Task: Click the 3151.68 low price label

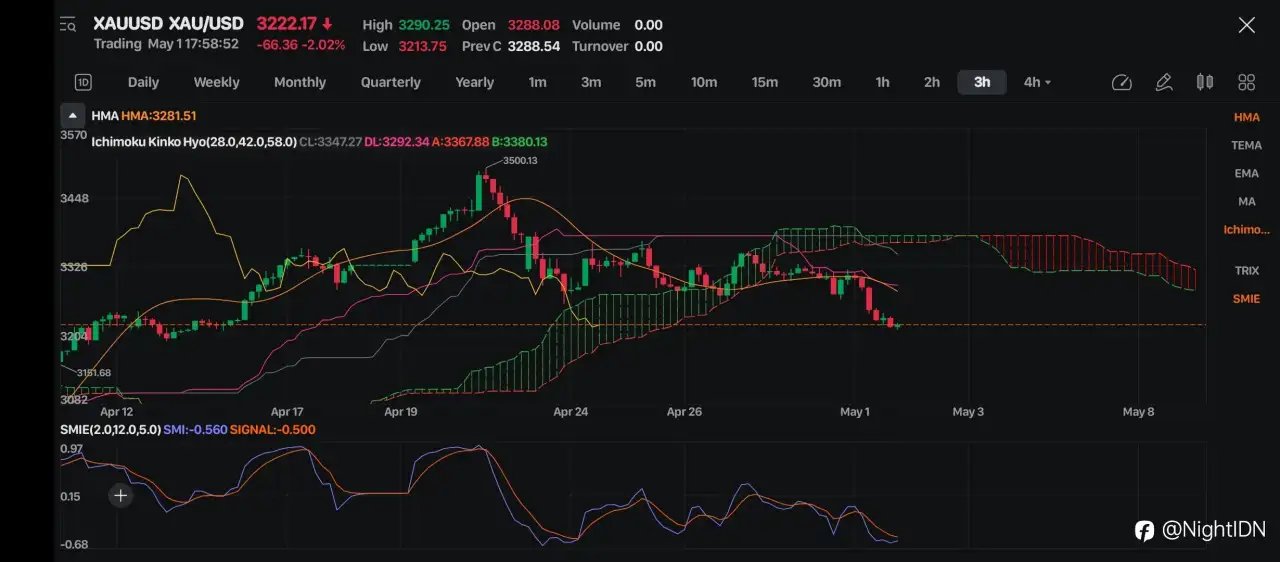Action: tap(93, 373)
